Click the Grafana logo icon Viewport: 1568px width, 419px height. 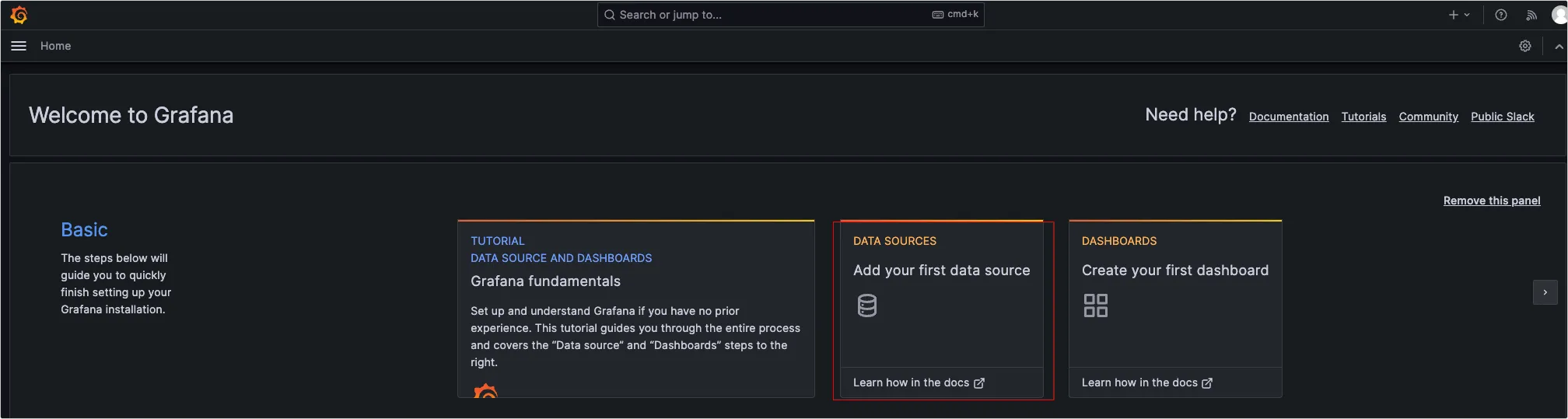click(19, 15)
